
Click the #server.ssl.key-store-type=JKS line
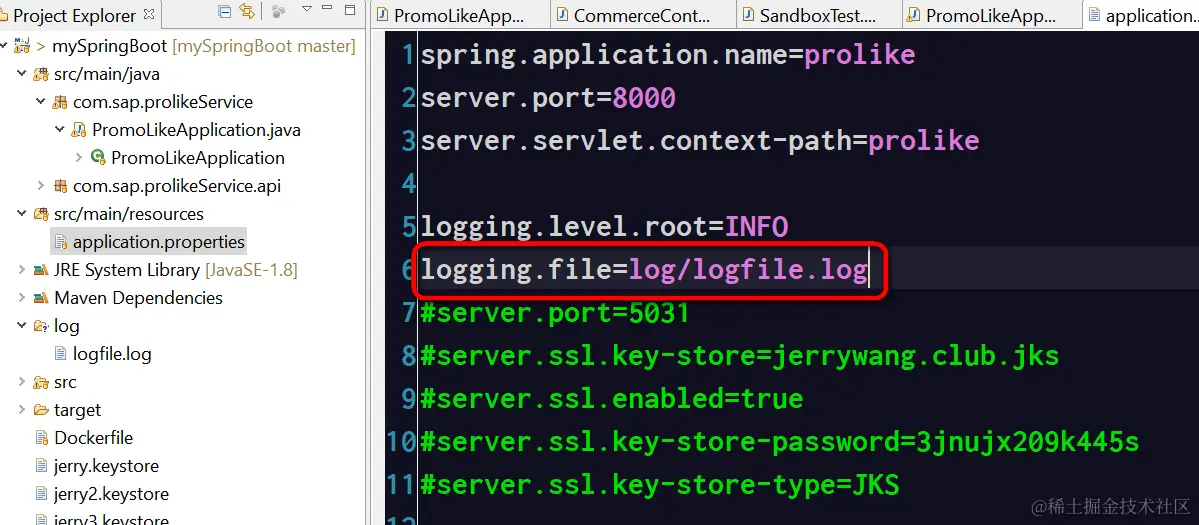point(660,484)
